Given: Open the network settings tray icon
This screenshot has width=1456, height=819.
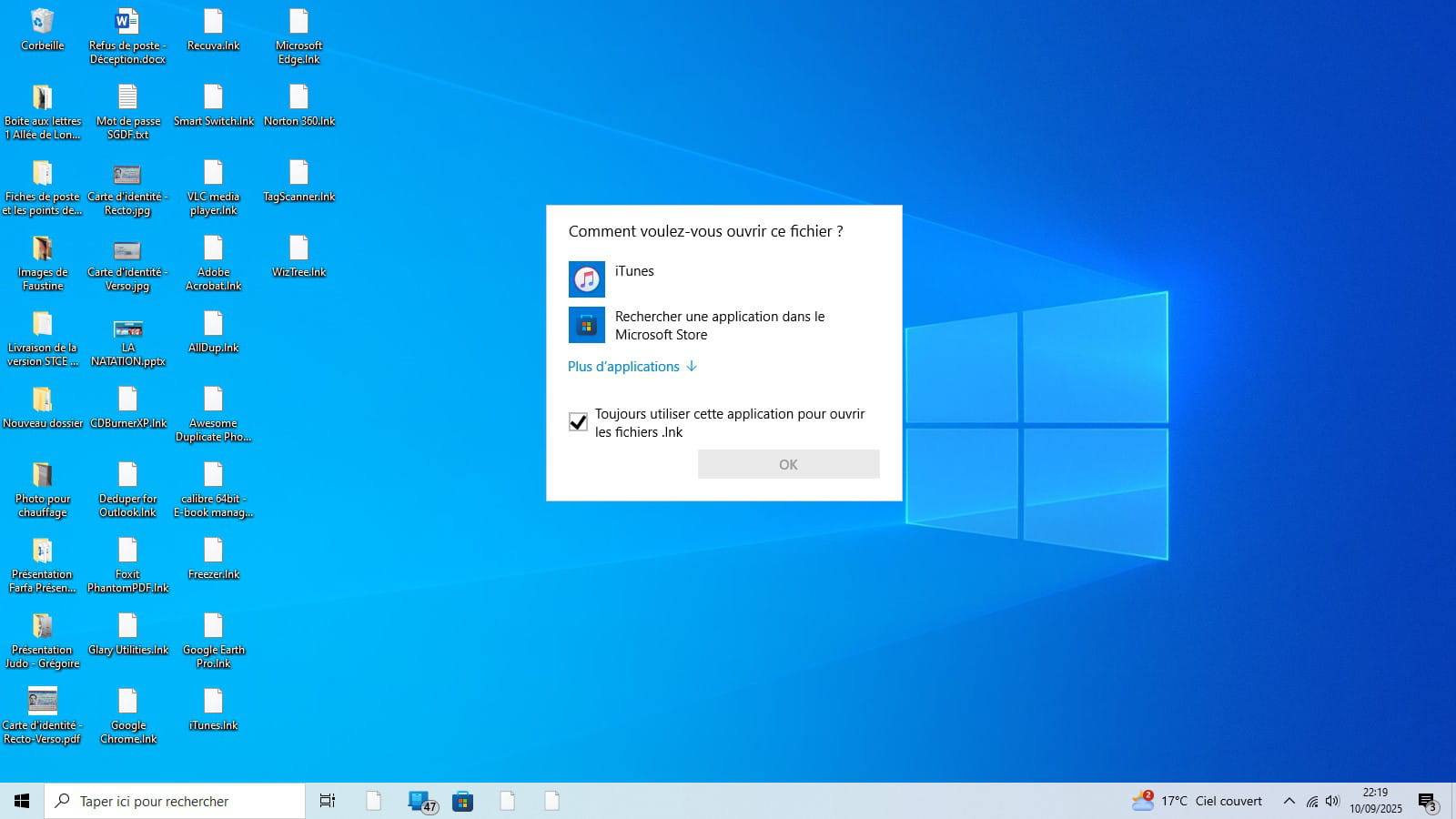Looking at the screenshot, I should tap(1311, 801).
